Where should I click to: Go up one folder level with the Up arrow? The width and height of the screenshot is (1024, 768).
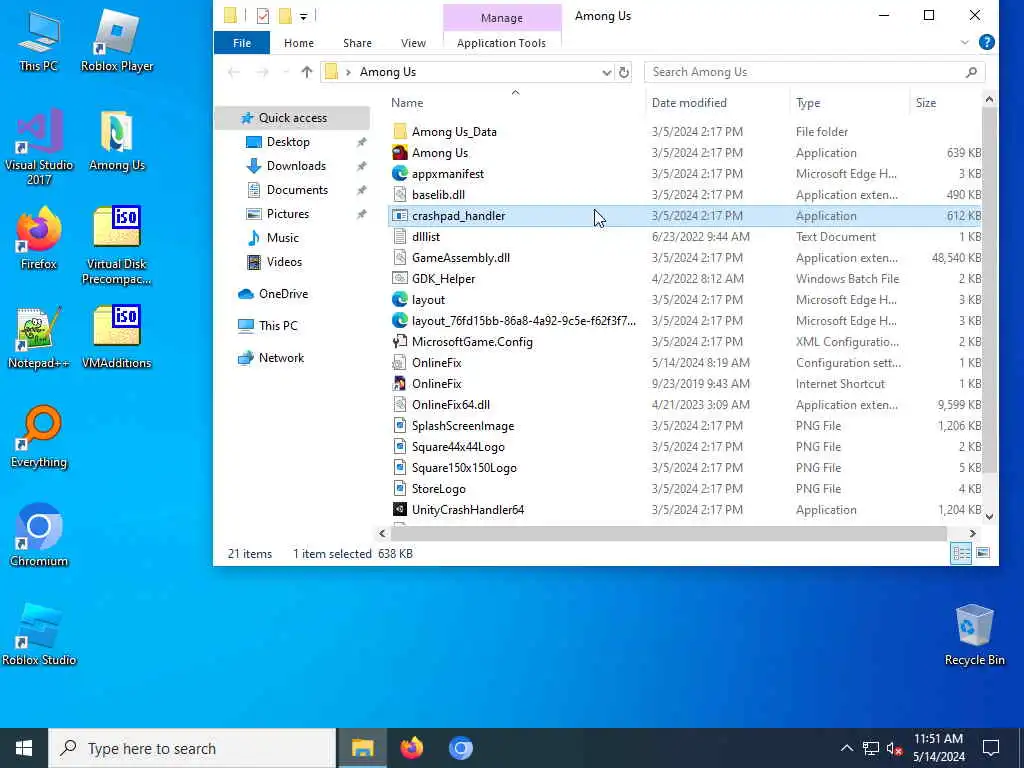point(306,72)
